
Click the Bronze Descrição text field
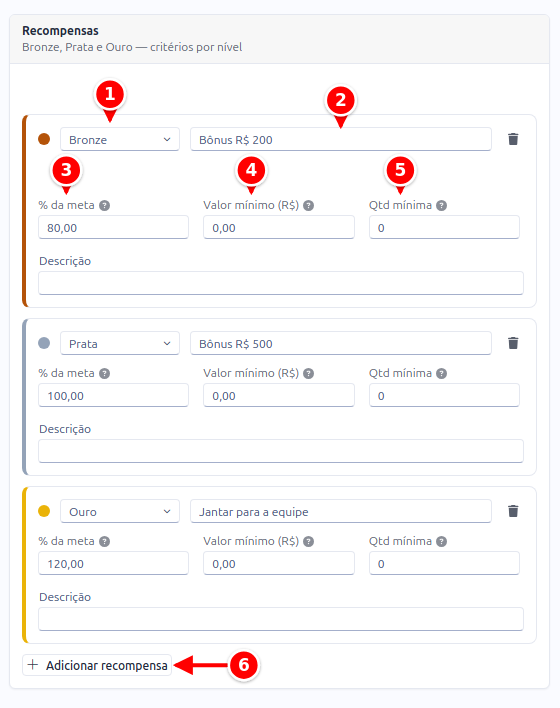[281, 283]
